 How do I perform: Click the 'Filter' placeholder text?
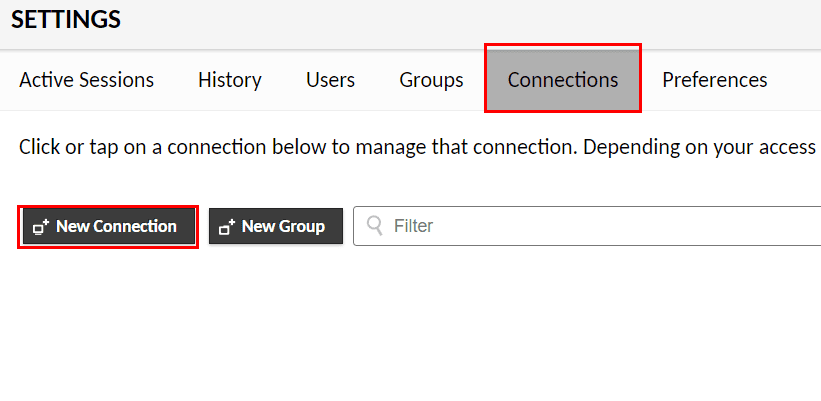coord(413,226)
